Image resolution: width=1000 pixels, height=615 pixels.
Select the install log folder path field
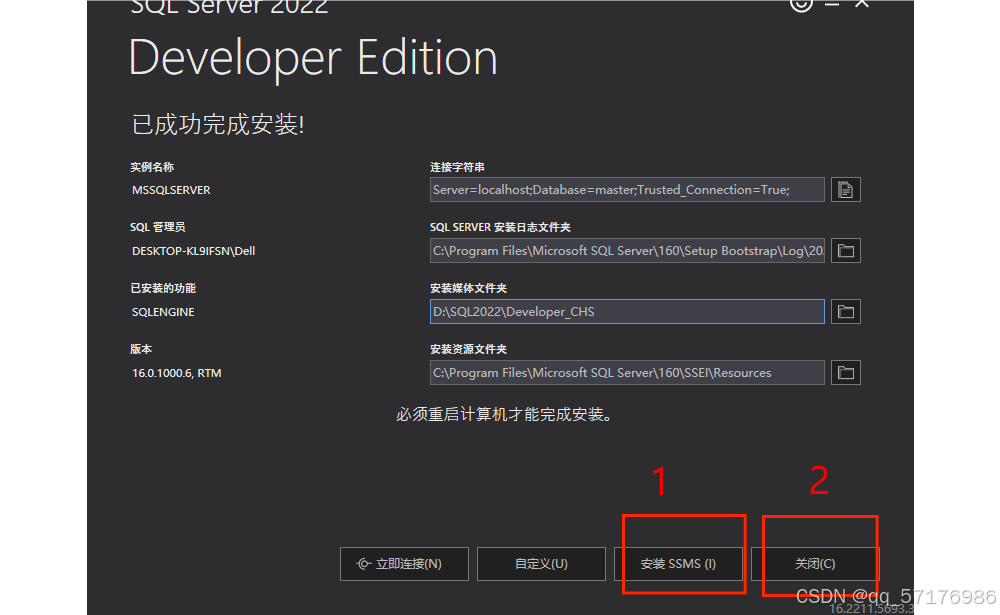click(627, 251)
